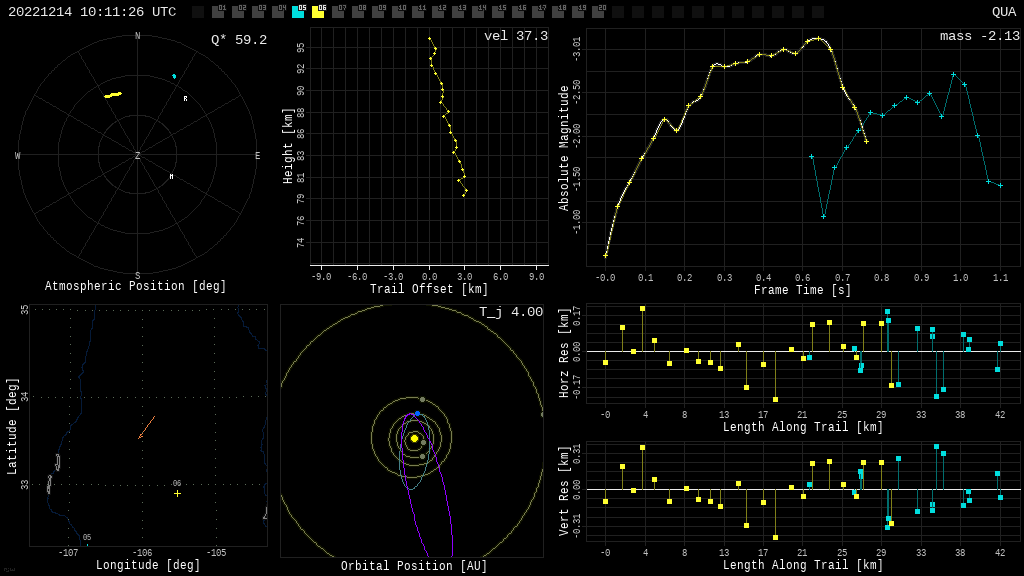Click the R radiant marker on polar plot
1024x576 pixels.
(x=185, y=99)
